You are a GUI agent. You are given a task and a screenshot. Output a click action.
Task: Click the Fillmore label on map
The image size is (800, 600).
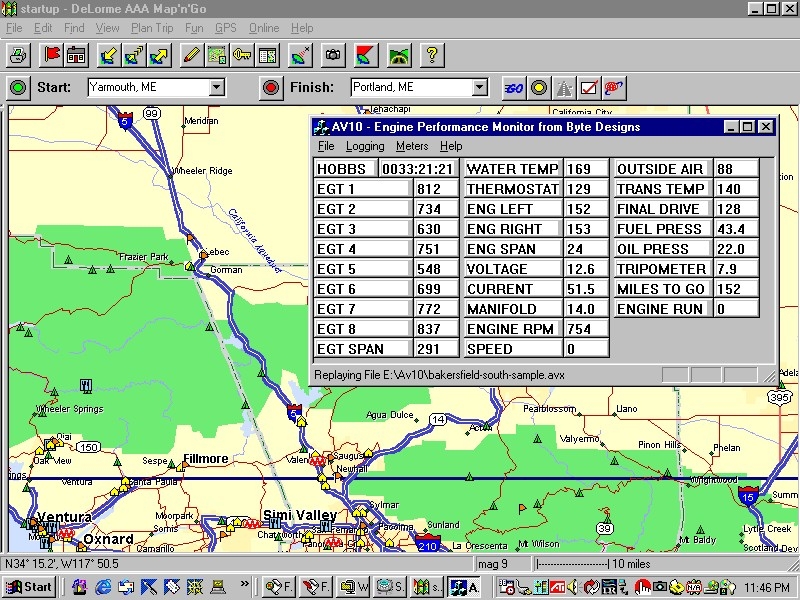click(x=206, y=459)
